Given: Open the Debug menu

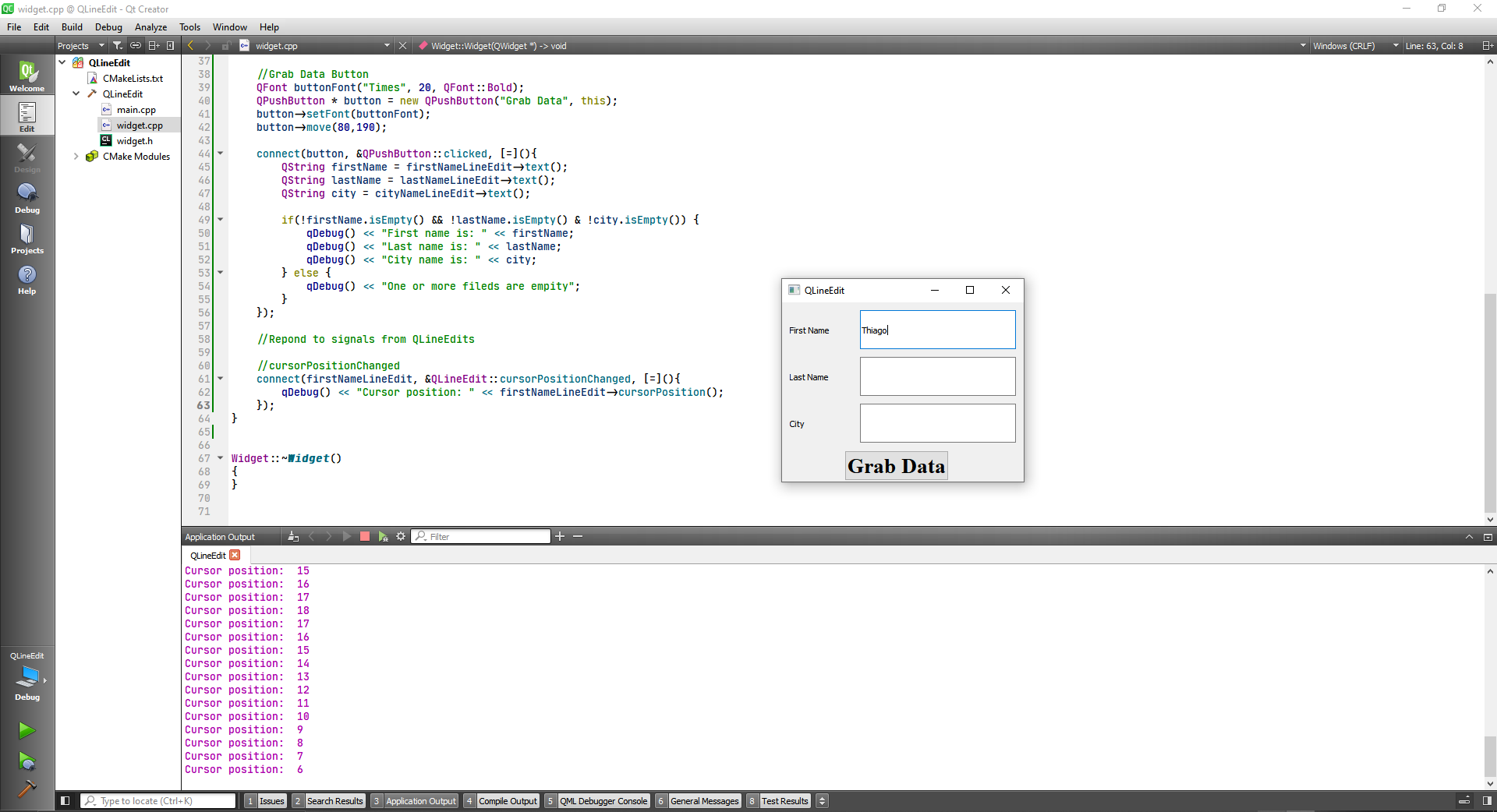Looking at the screenshot, I should point(108,26).
